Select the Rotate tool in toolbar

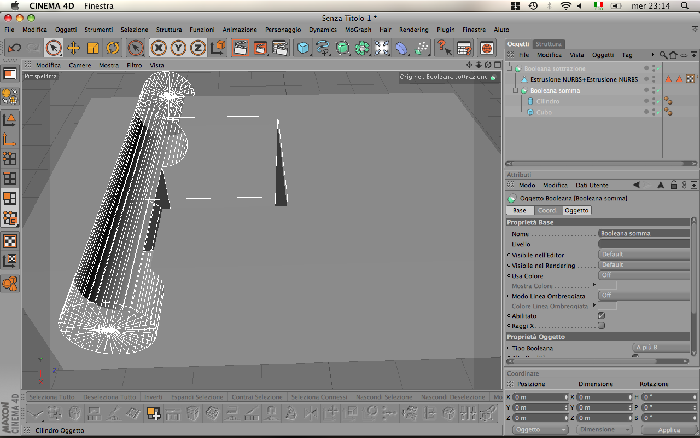pyautogui.click(x=112, y=48)
